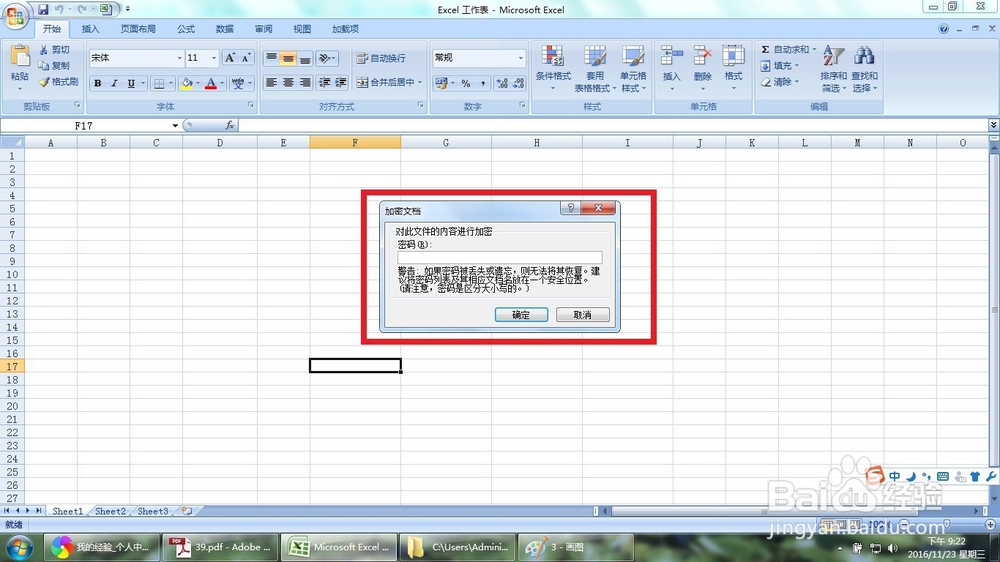Apply comma style
1000x562 pixels.
483,83
